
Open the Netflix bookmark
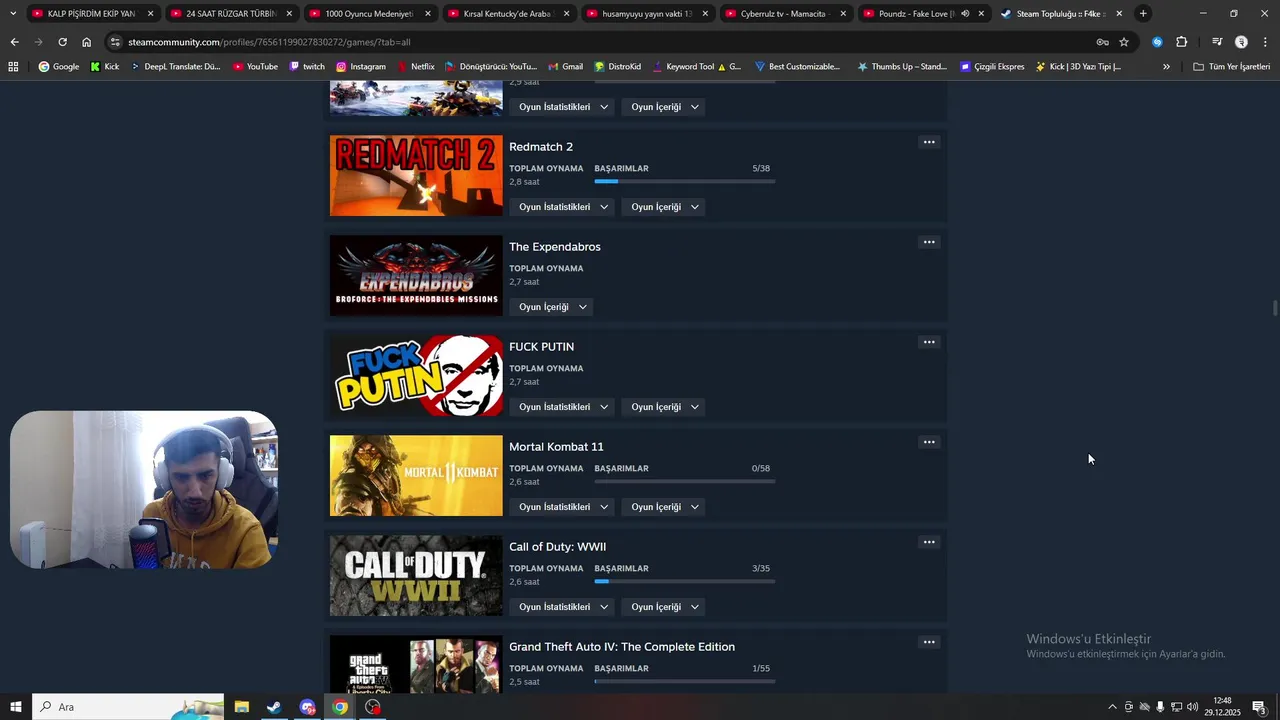tap(415, 67)
